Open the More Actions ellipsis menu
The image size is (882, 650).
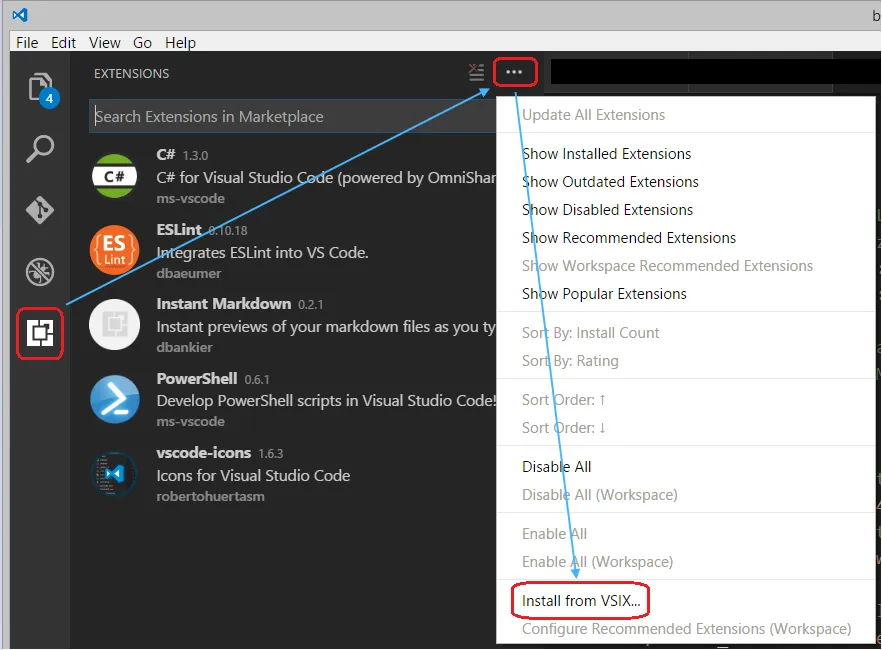pyautogui.click(x=515, y=72)
